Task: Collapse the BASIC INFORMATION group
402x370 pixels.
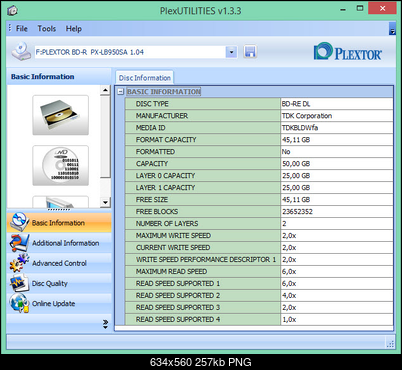Action: click(121, 92)
